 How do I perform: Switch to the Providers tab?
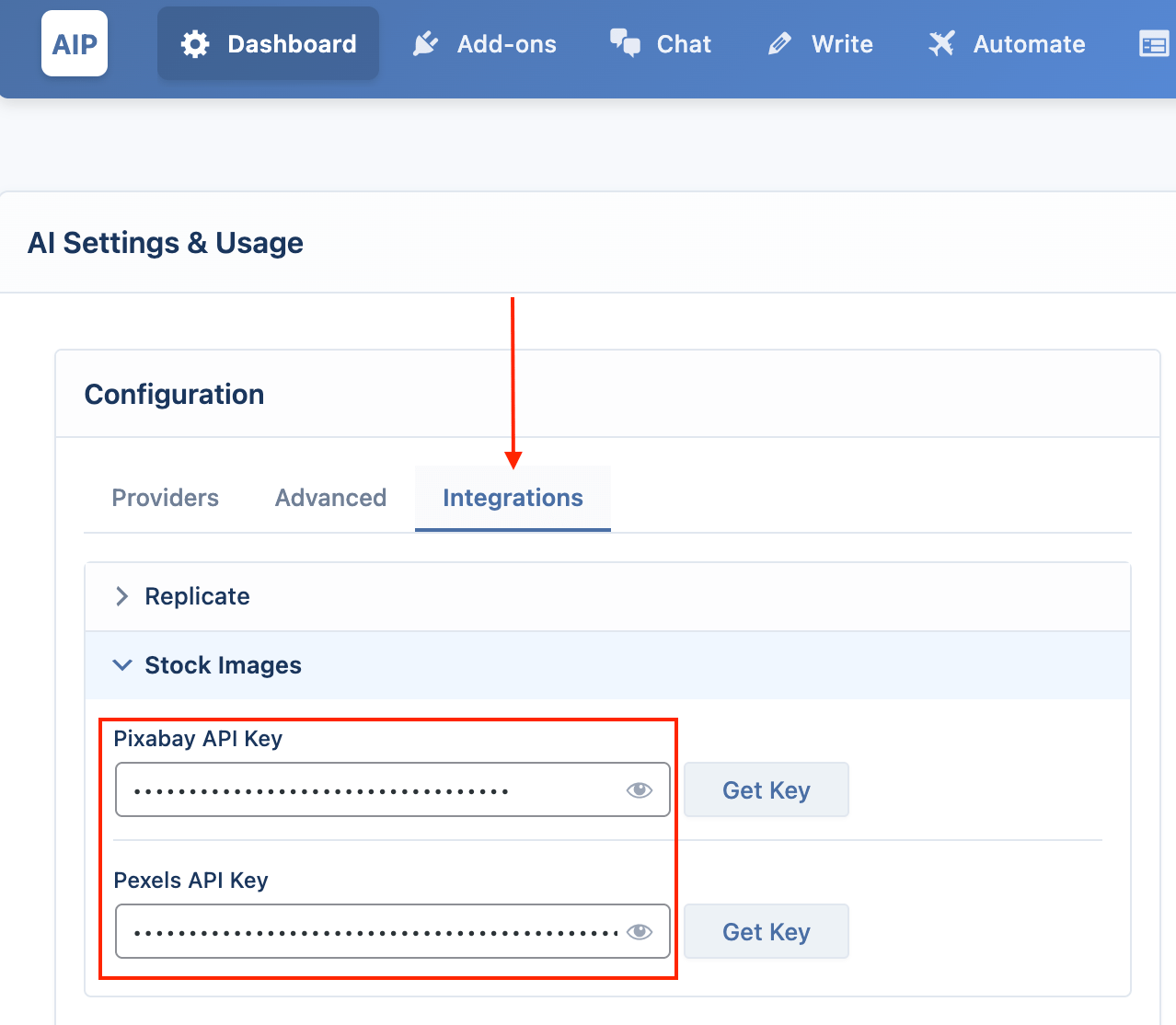pos(166,498)
